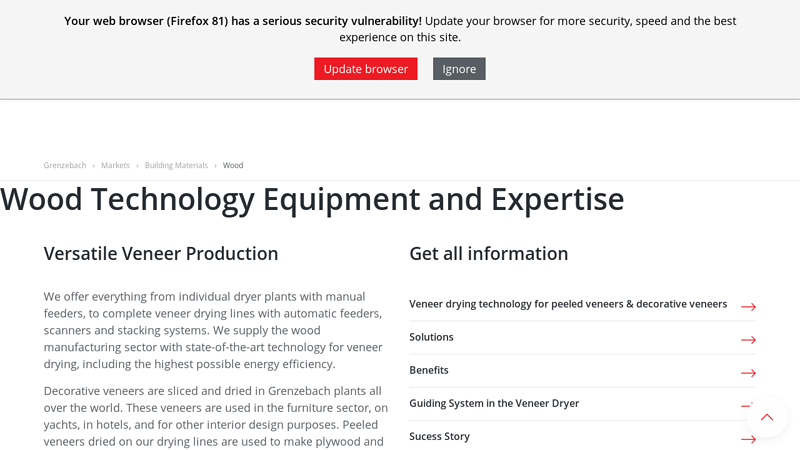Viewport: 800px width, 450px height.
Task: Go to the Benefits link text
Action: 429,370
